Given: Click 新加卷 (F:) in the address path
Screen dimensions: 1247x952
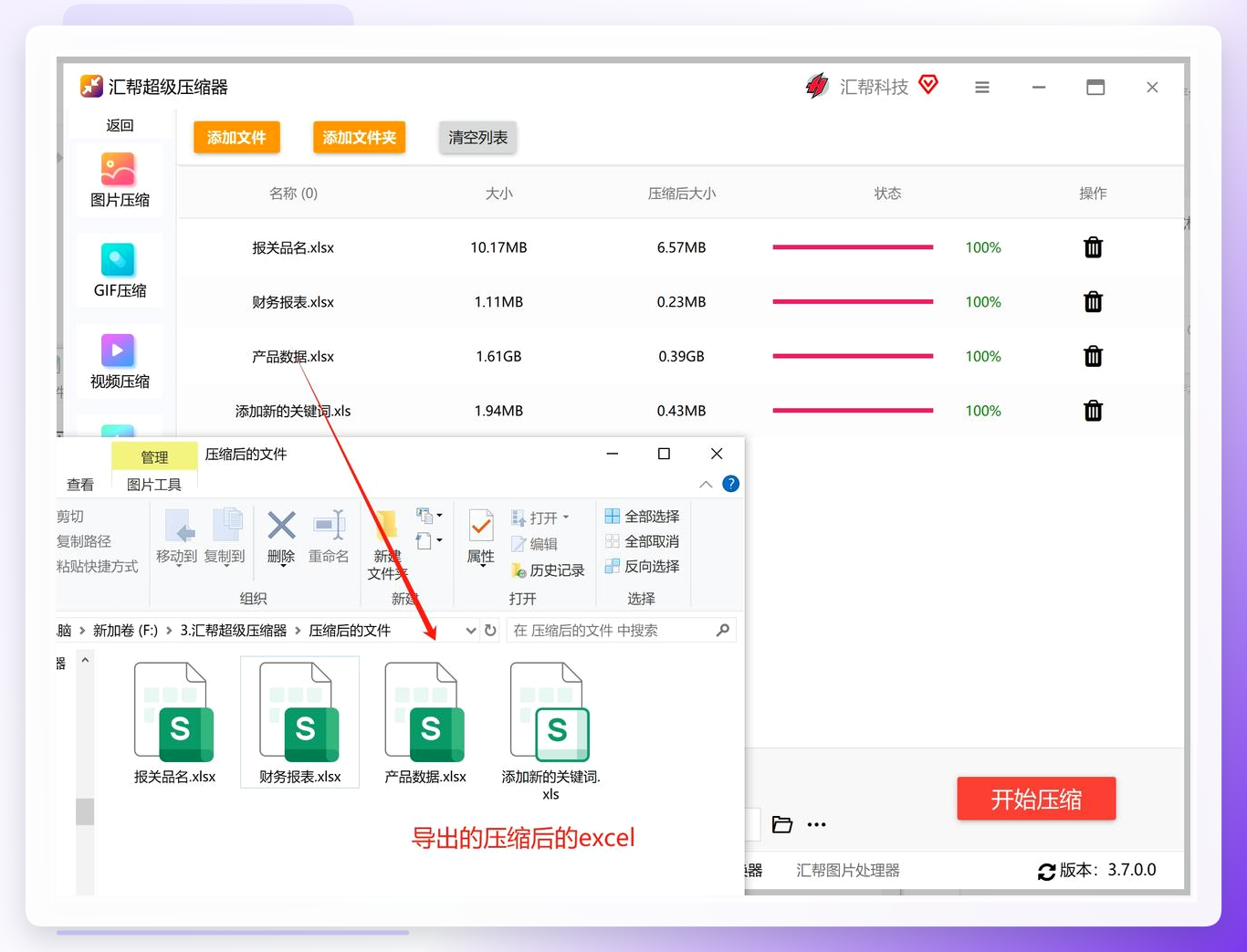Looking at the screenshot, I should click(x=125, y=630).
